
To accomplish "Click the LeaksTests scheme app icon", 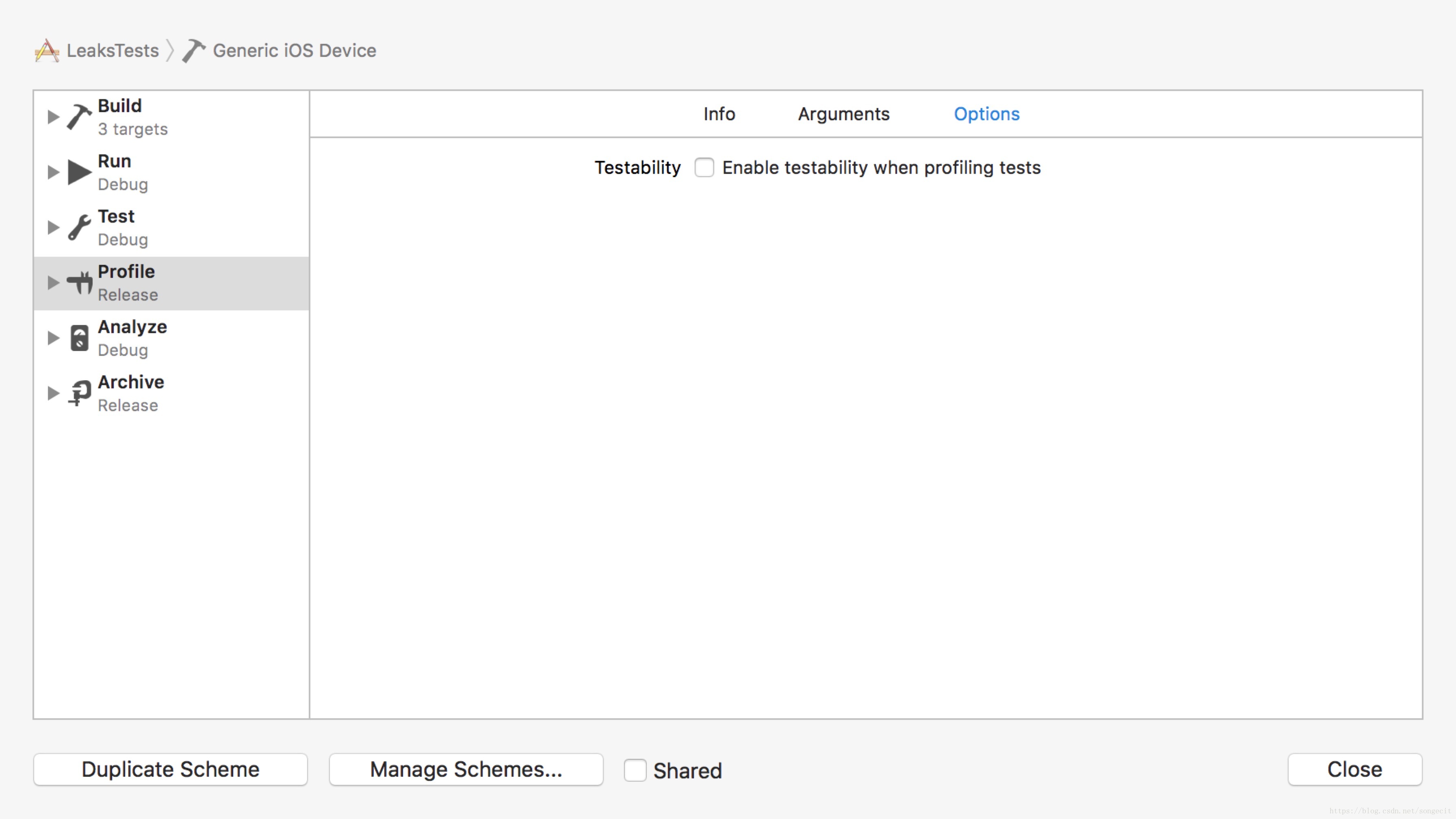I will click(x=47, y=51).
